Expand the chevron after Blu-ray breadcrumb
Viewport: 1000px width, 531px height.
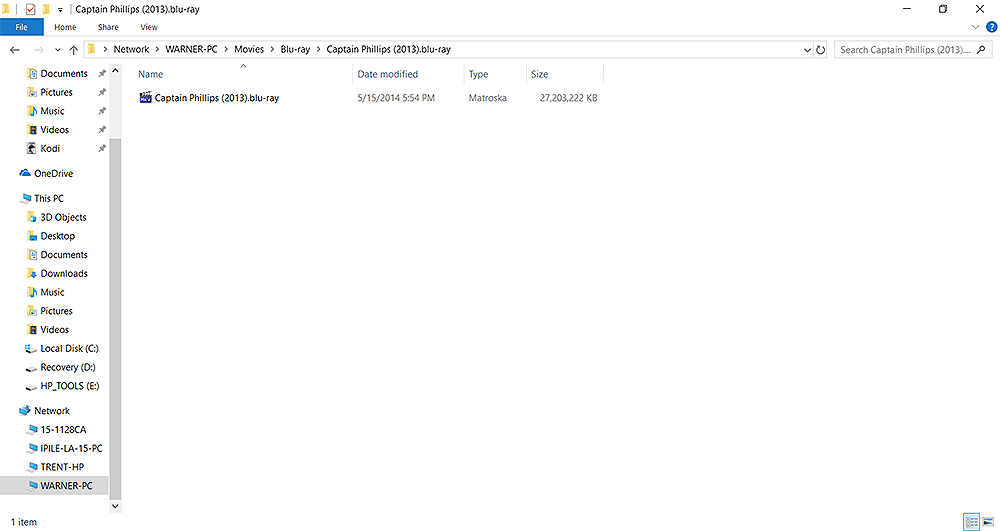(318, 49)
